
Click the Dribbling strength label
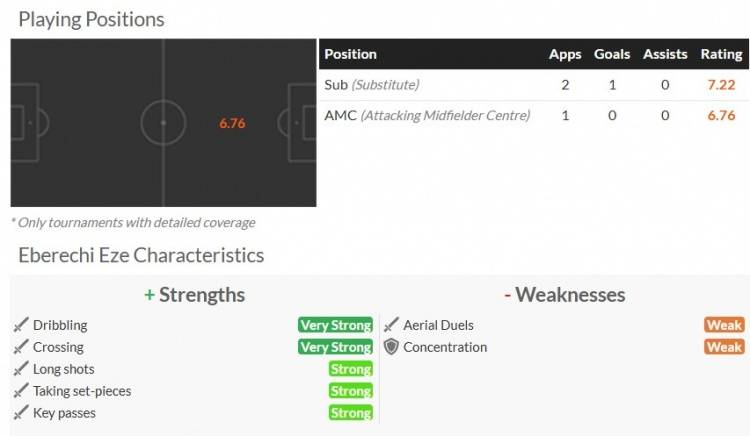point(60,325)
